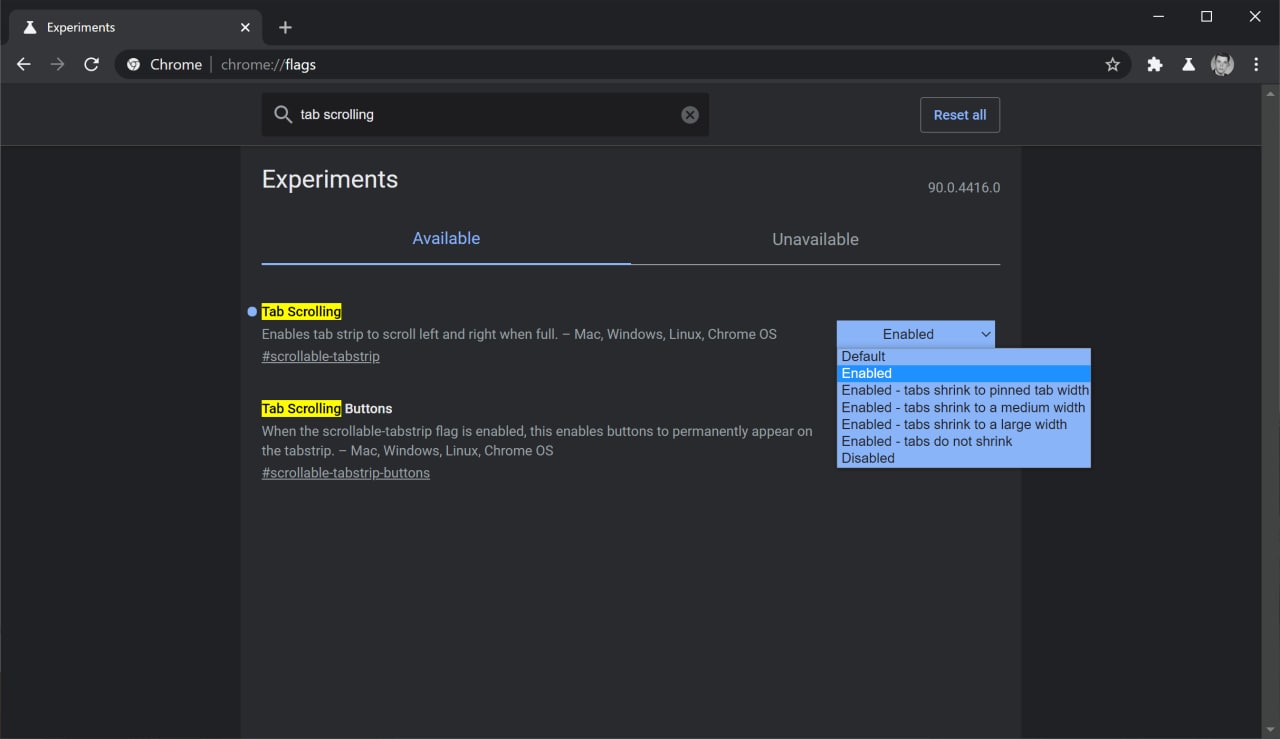Maximize the Chrome window
This screenshot has width=1280, height=739.
(1206, 16)
